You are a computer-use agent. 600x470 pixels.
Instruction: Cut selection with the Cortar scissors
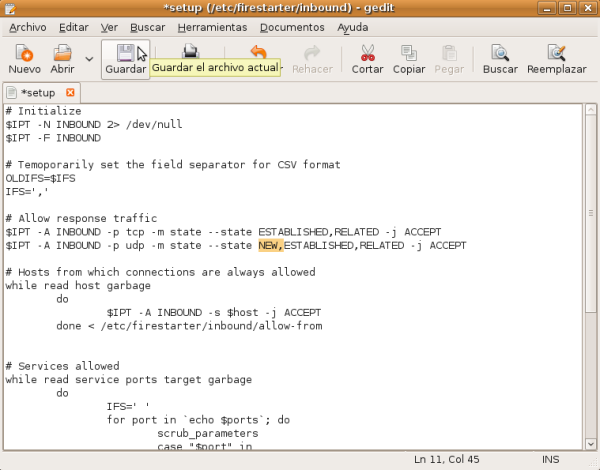367,53
